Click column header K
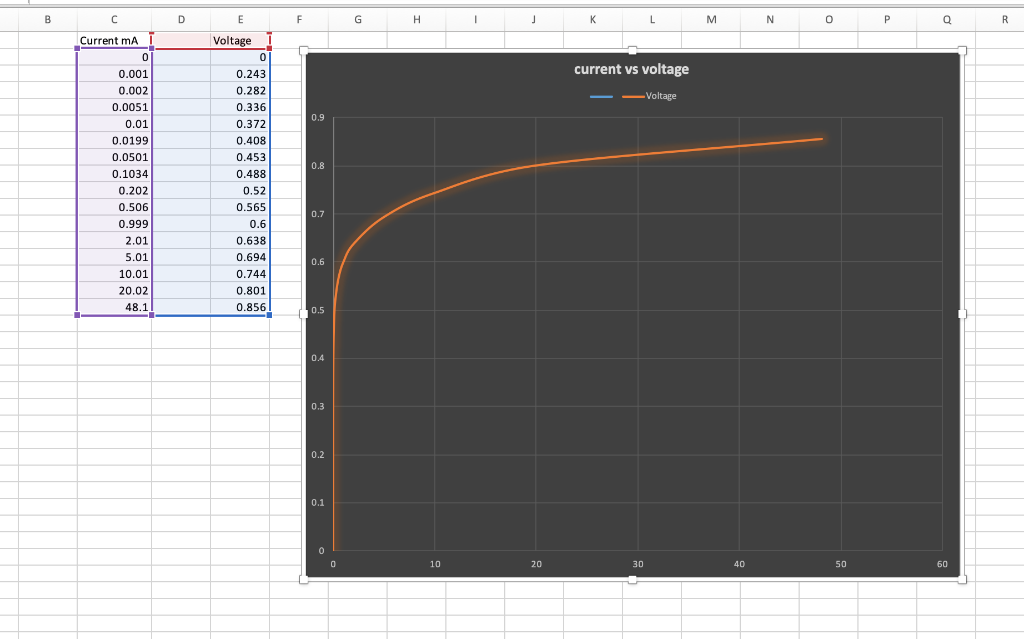Image resolution: width=1024 pixels, height=639 pixels. click(x=592, y=18)
